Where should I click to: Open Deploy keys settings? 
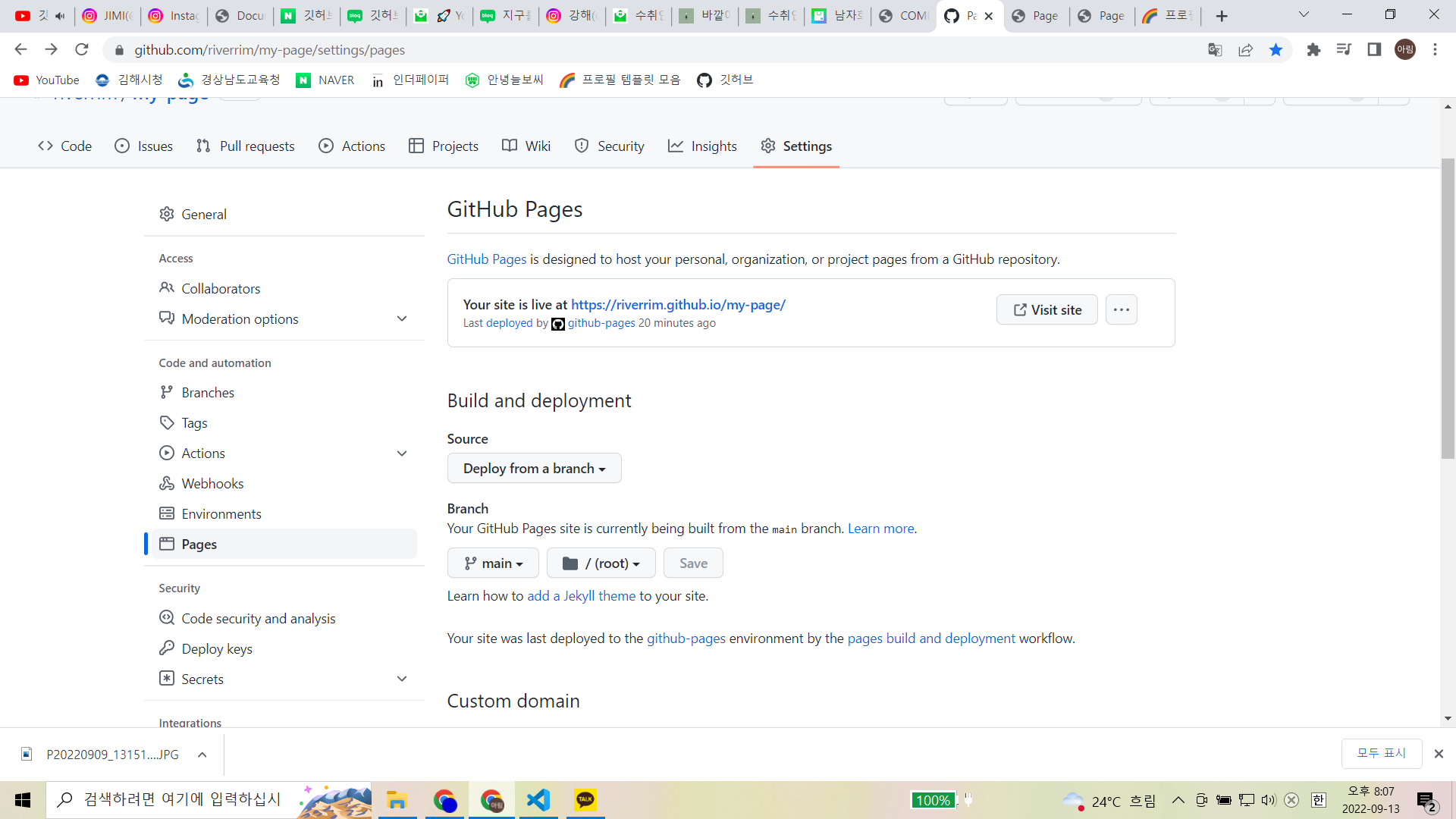284,648
